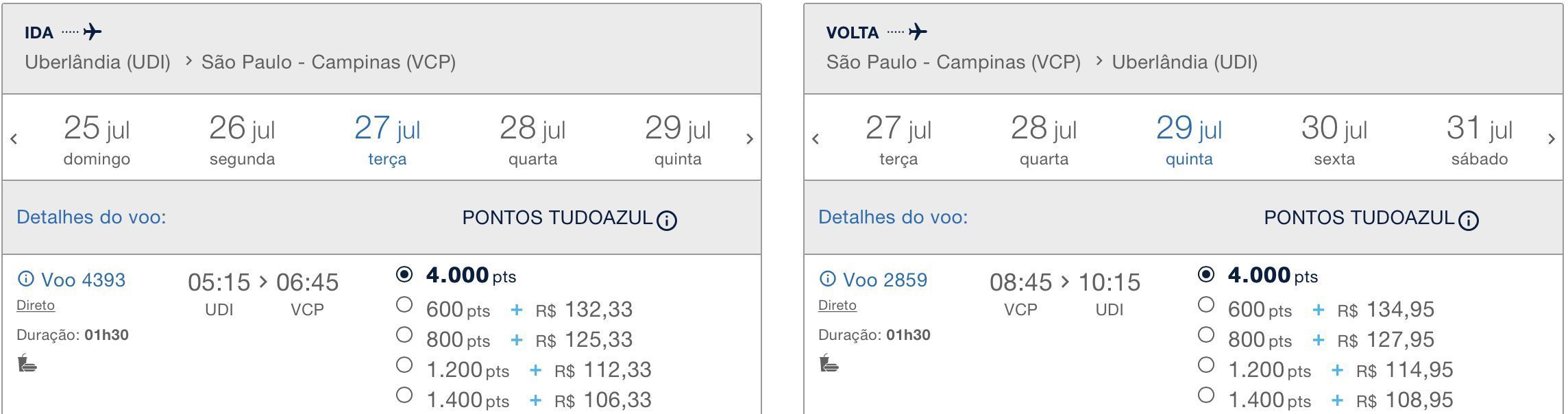Open the Pontos TudoAzul info icon in the VOLTA panel
Image resolution: width=1568 pixels, height=414 pixels.
(1468, 220)
